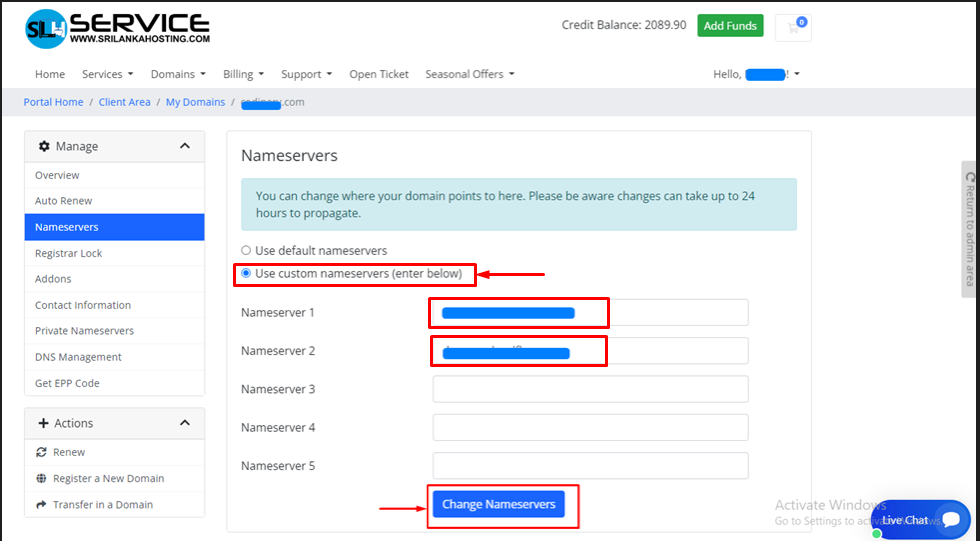Select Use default nameservers radio button
The height and width of the screenshot is (541, 980).
[x=246, y=250]
